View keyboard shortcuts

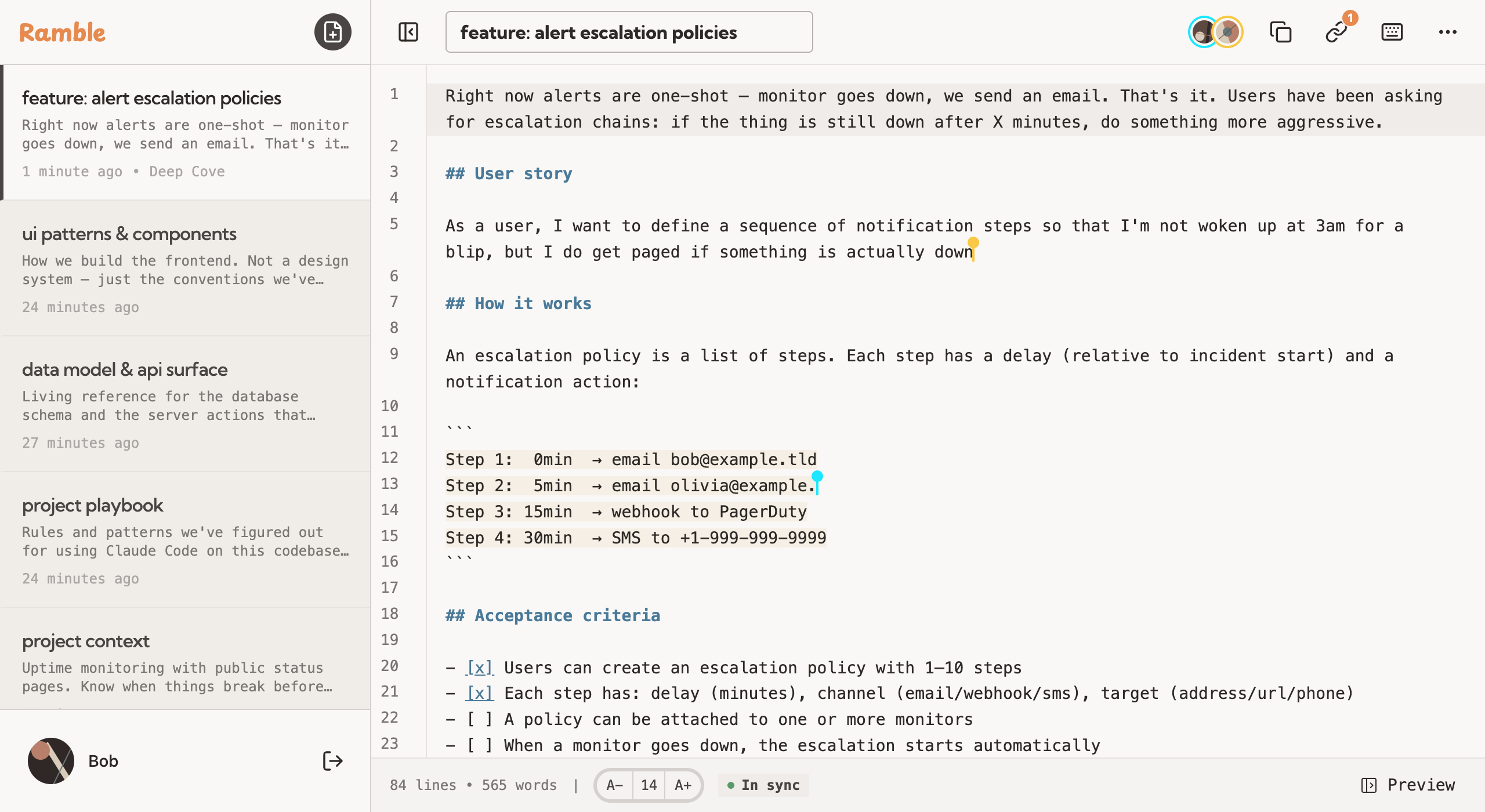(1392, 32)
